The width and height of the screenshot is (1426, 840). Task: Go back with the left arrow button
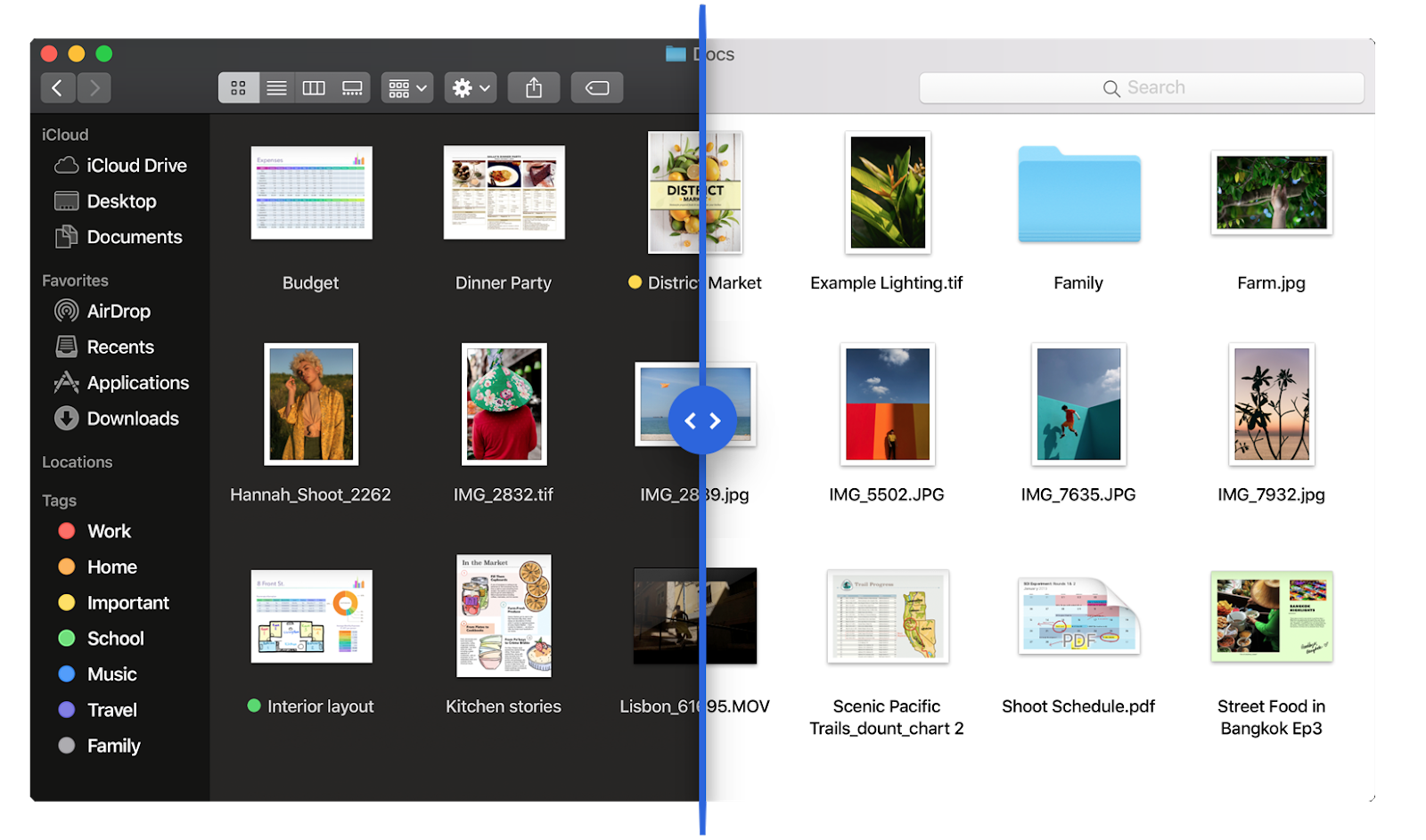pyautogui.click(x=58, y=87)
